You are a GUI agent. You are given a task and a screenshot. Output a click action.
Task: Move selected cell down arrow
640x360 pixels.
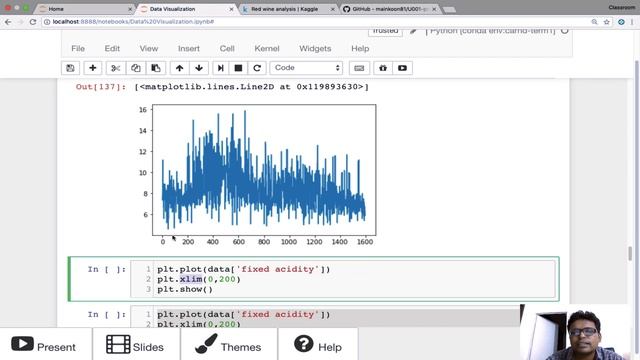(199, 68)
